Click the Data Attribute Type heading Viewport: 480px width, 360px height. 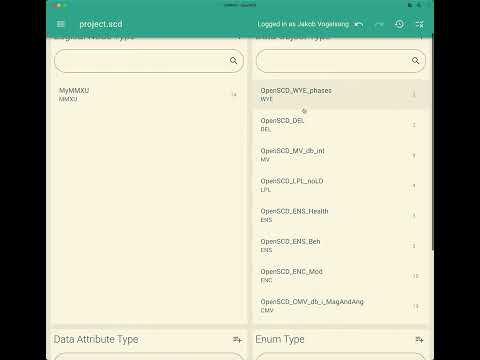tap(96, 339)
